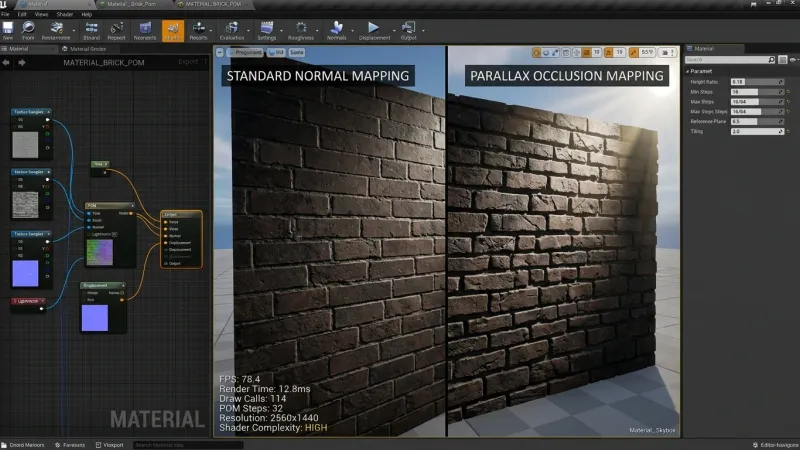Click the Some viewport button

coord(296,53)
